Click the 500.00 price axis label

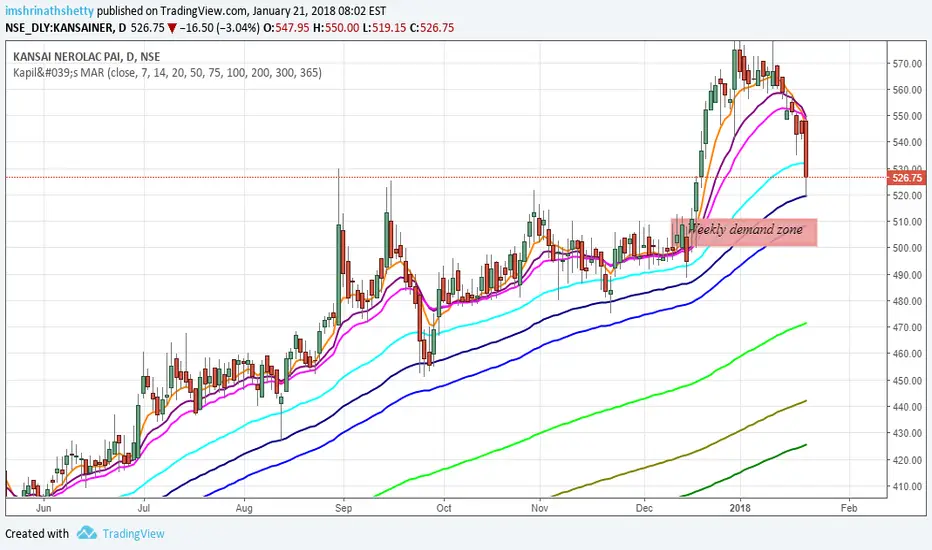[907, 248]
